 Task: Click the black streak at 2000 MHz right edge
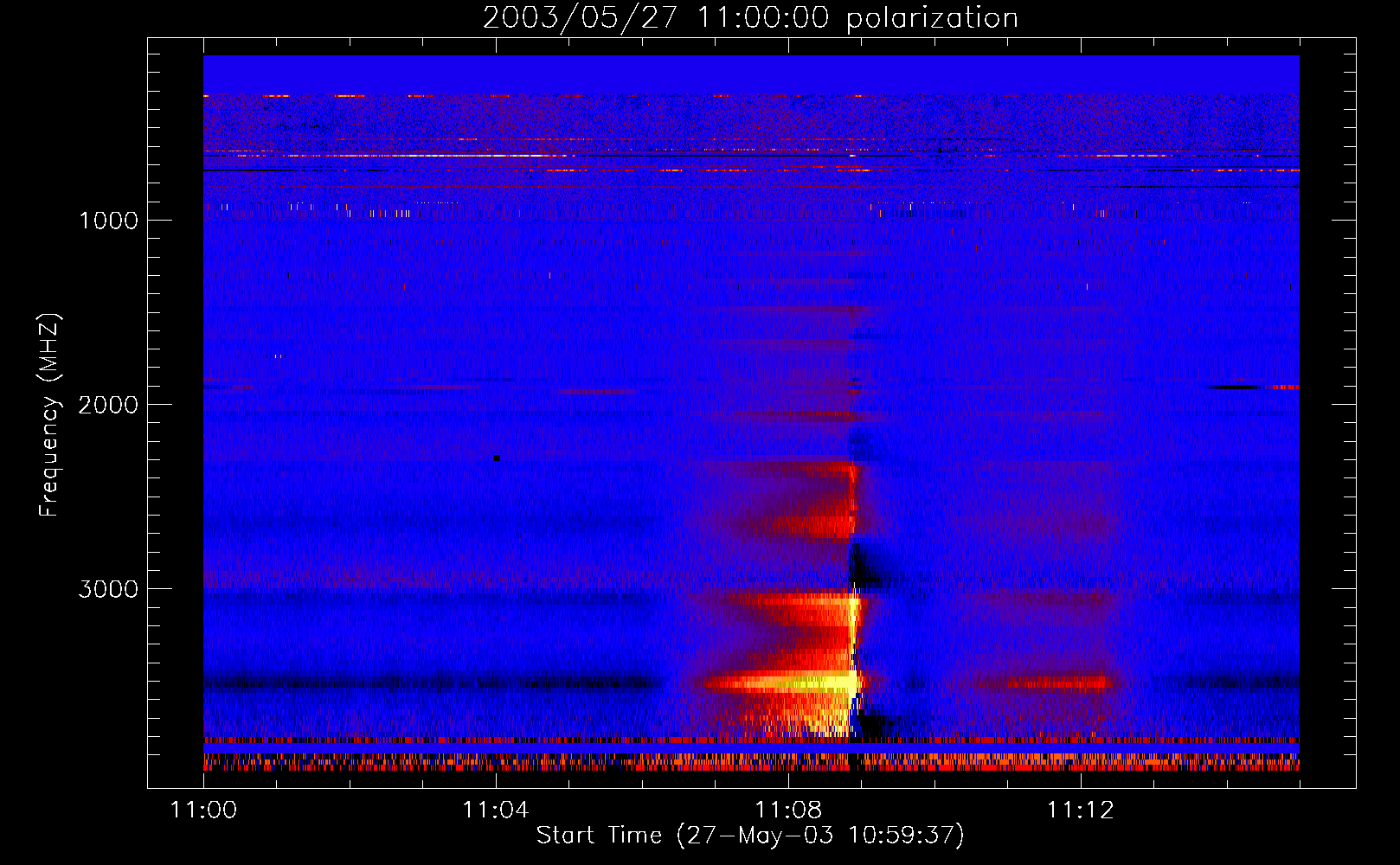(x=1234, y=388)
